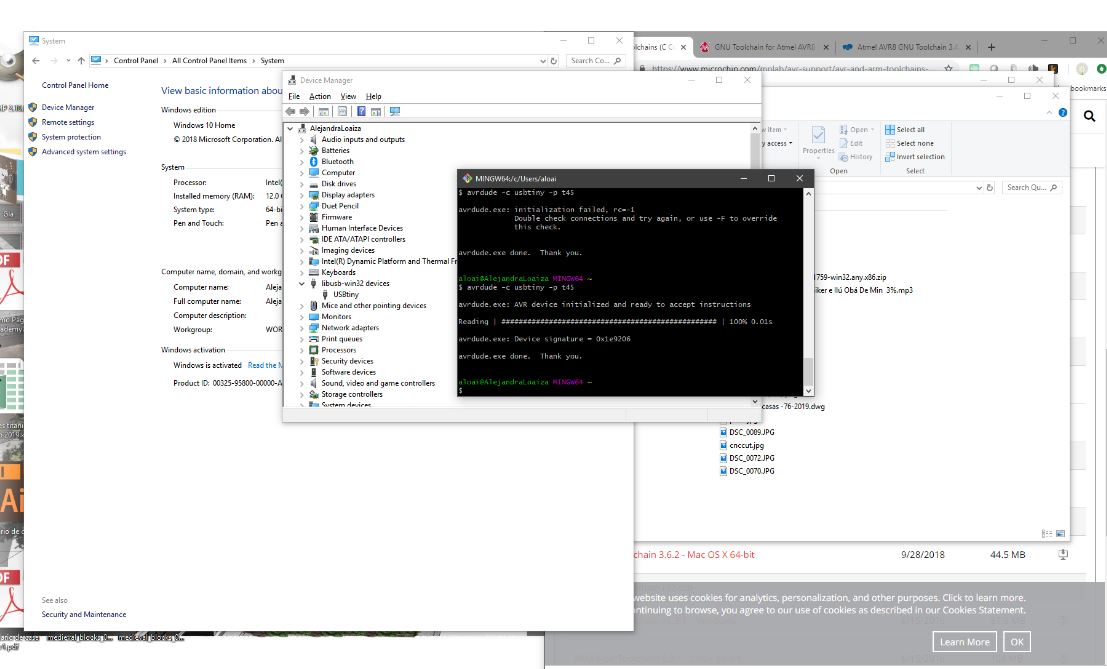Screen dimensions: 1107x669
Task: Close the GNU Toolchain for Atmel AVR tab
Action: pos(826,47)
